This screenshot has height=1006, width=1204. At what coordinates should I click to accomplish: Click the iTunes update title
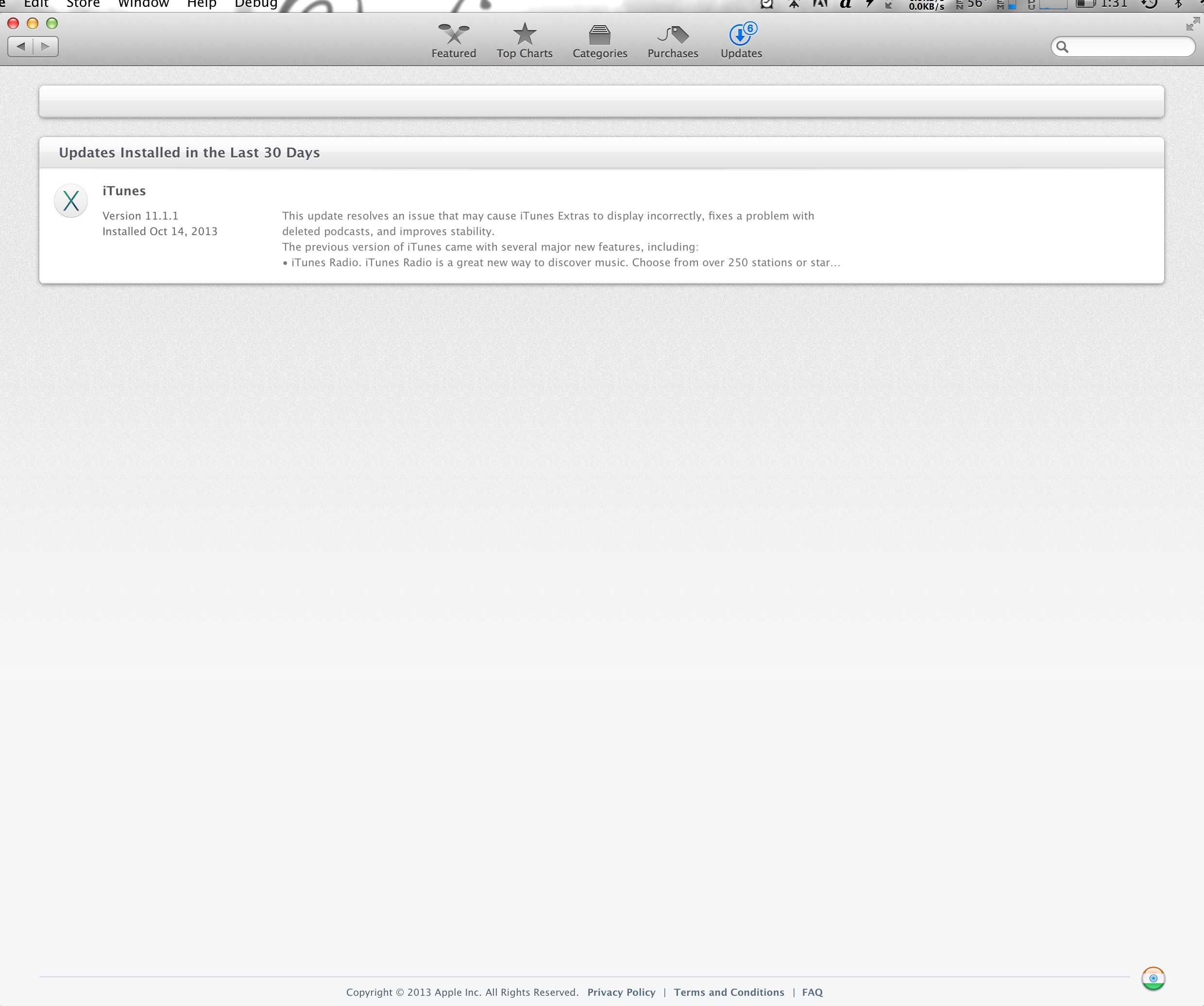124,191
